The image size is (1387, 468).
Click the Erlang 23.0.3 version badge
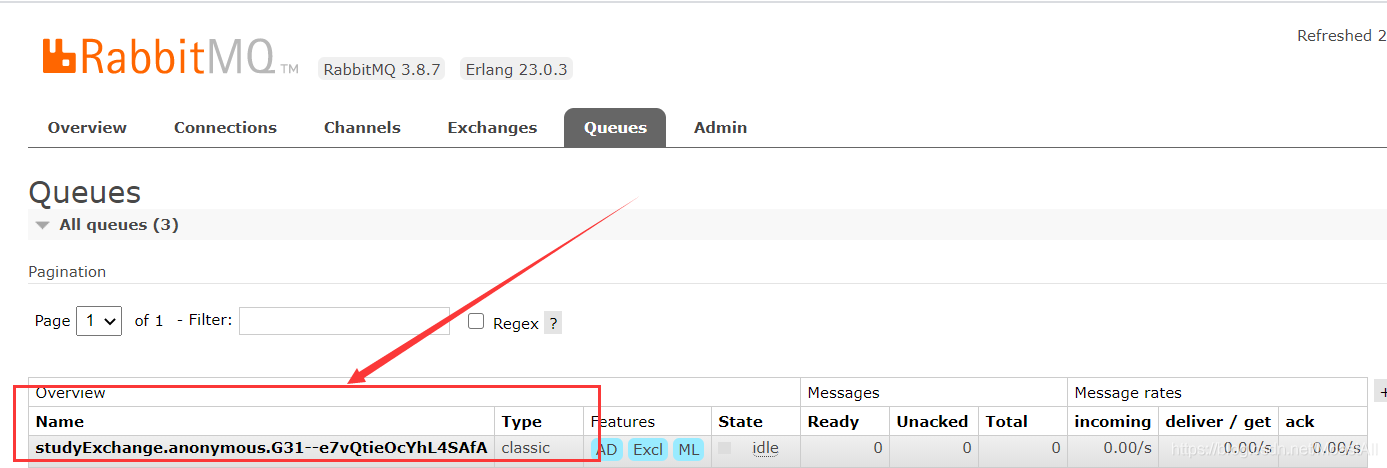[x=516, y=70]
